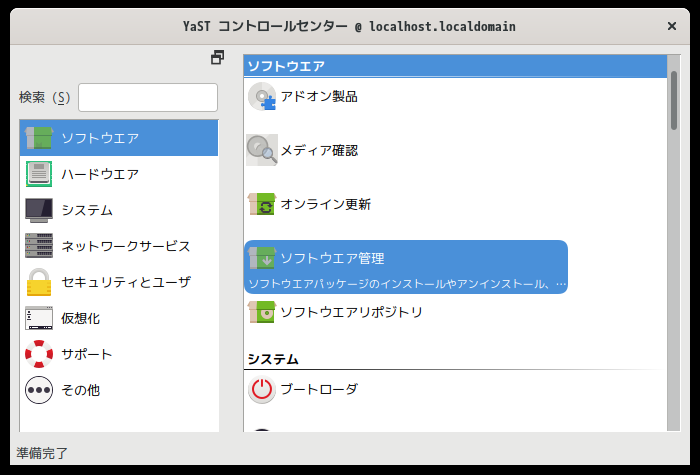Screen dimensions: 700x475
Task: Click the オンライン更新 refresh box icon
Action: pos(262,204)
